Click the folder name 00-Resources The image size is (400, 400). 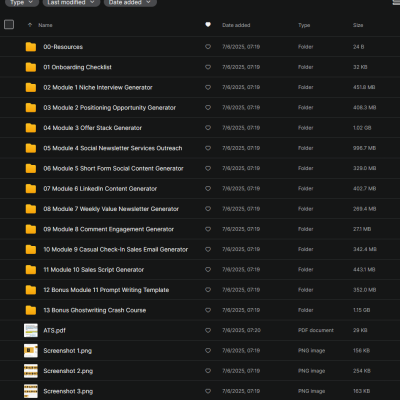[63, 47]
